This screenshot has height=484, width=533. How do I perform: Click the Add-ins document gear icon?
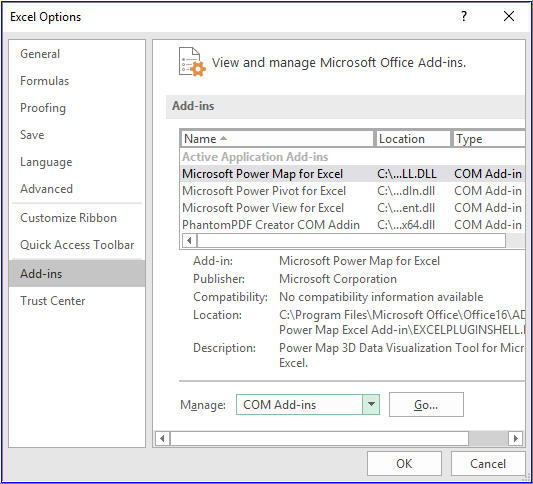pos(192,62)
